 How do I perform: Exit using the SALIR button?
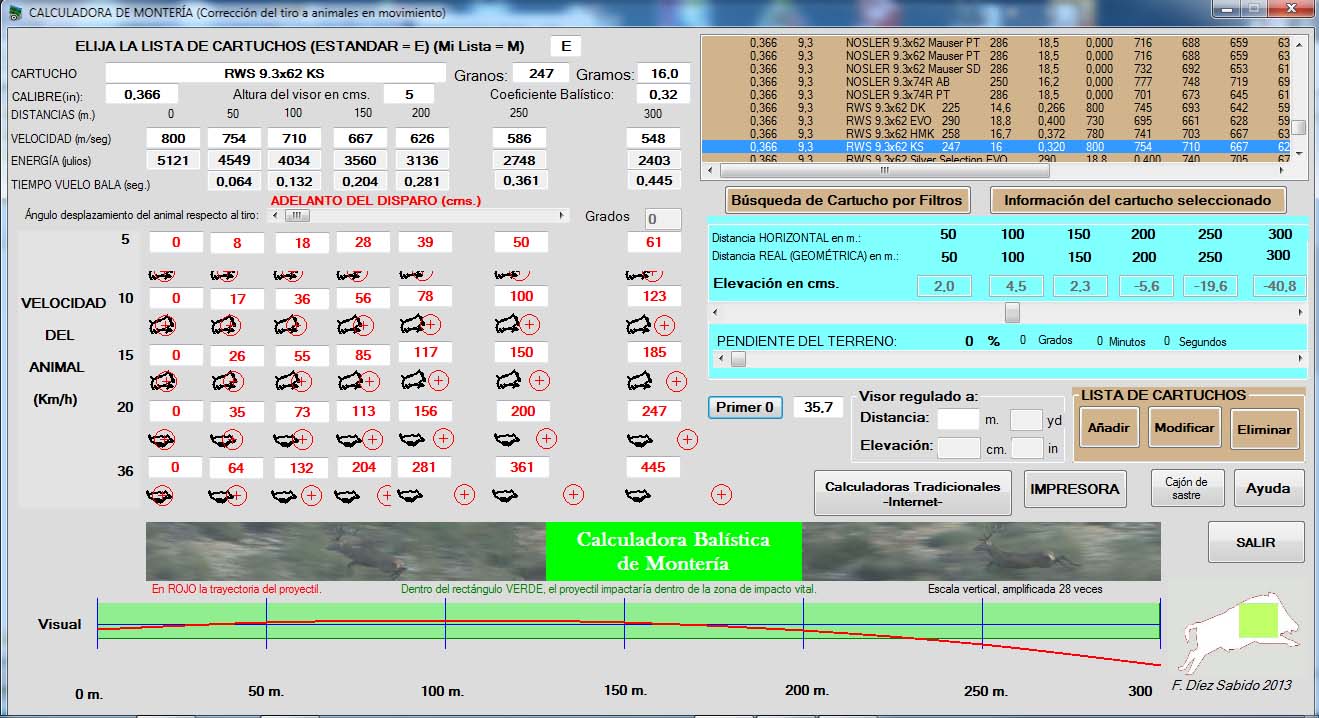tap(1255, 542)
